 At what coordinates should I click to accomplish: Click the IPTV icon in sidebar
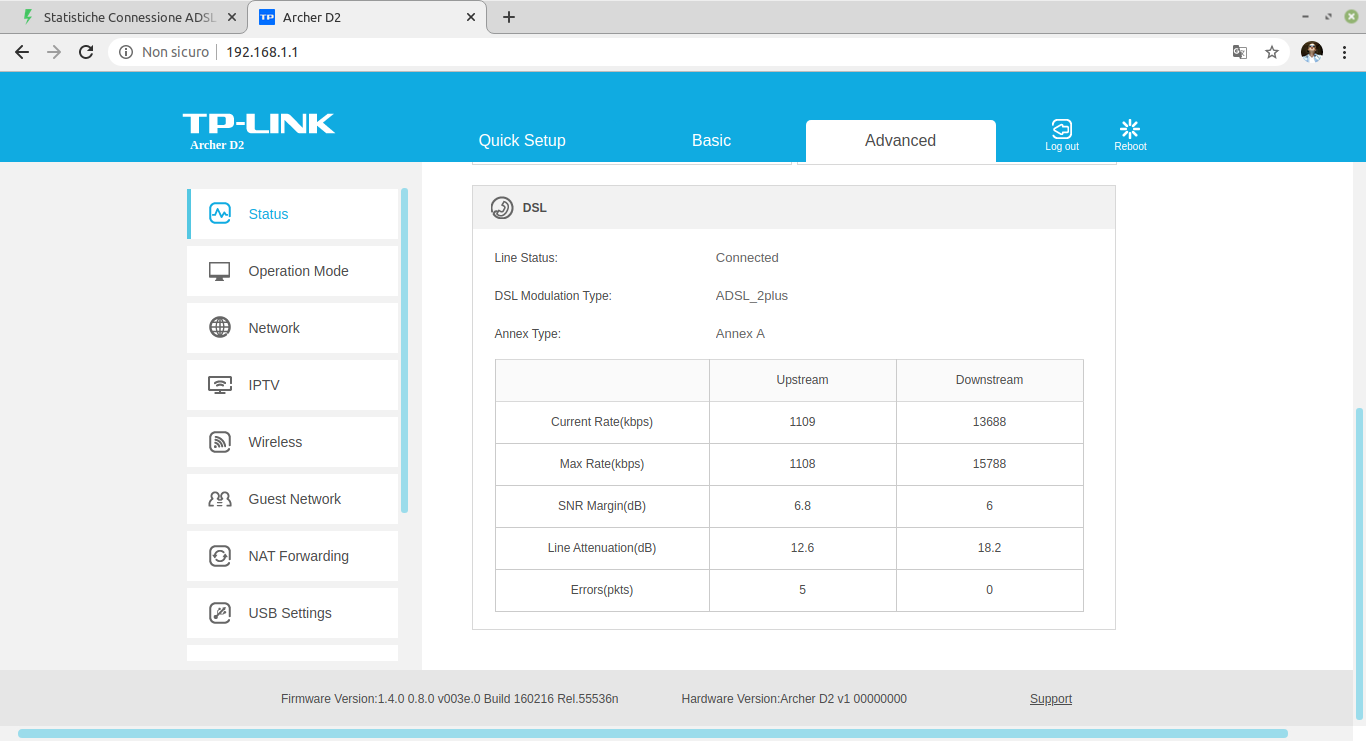pos(220,385)
